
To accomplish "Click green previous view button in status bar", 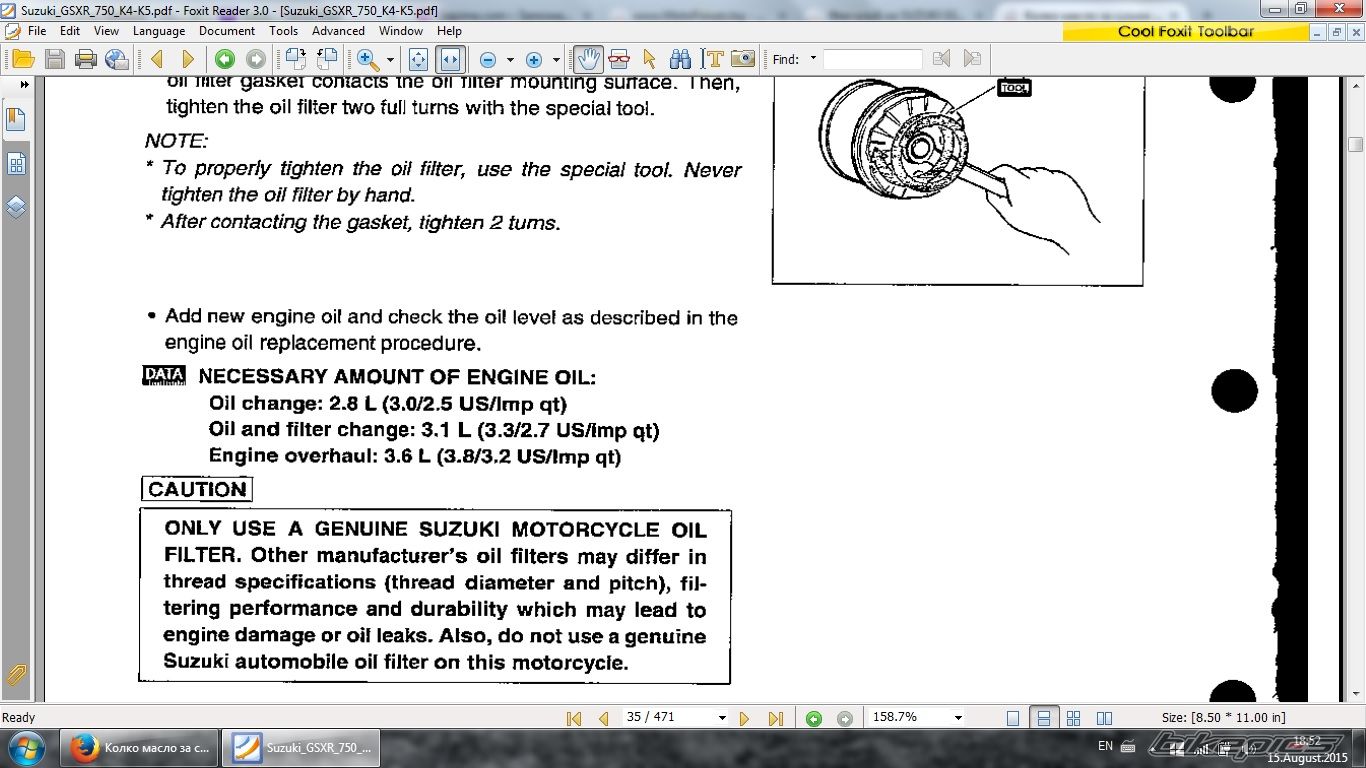I will pyautogui.click(x=814, y=718).
